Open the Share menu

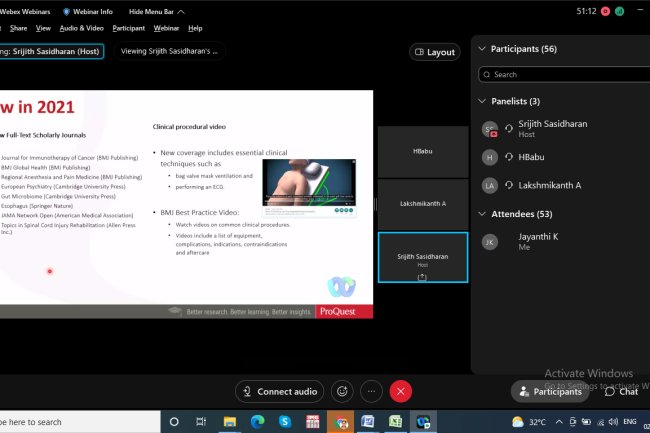[18, 28]
